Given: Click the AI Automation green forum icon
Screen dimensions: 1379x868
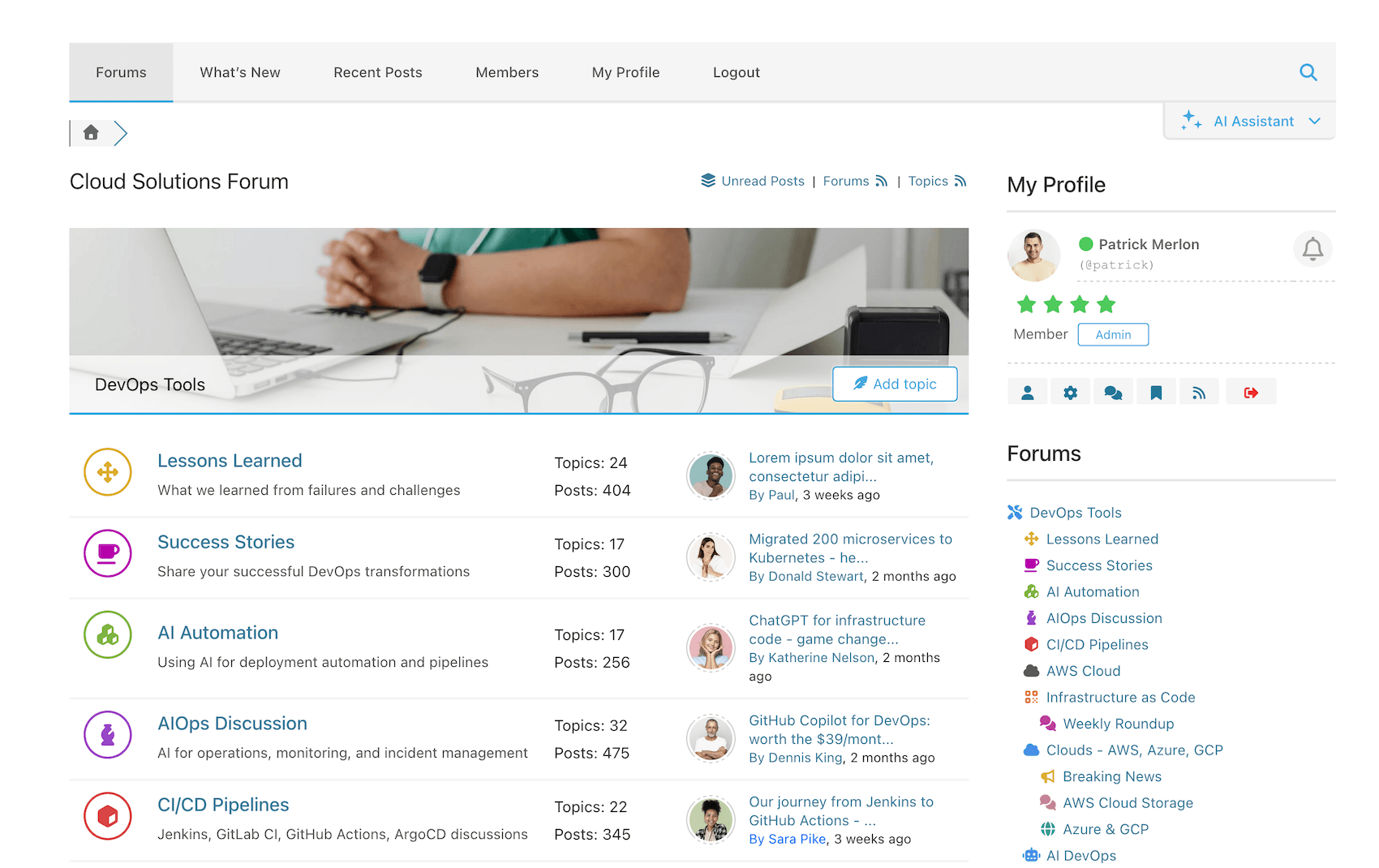Looking at the screenshot, I should click(x=108, y=635).
